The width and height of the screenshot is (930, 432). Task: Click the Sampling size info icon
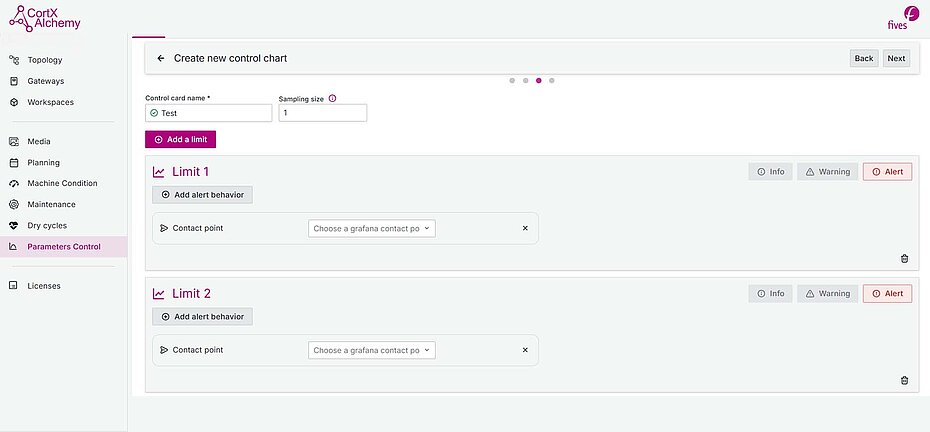(x=332, y=99)
